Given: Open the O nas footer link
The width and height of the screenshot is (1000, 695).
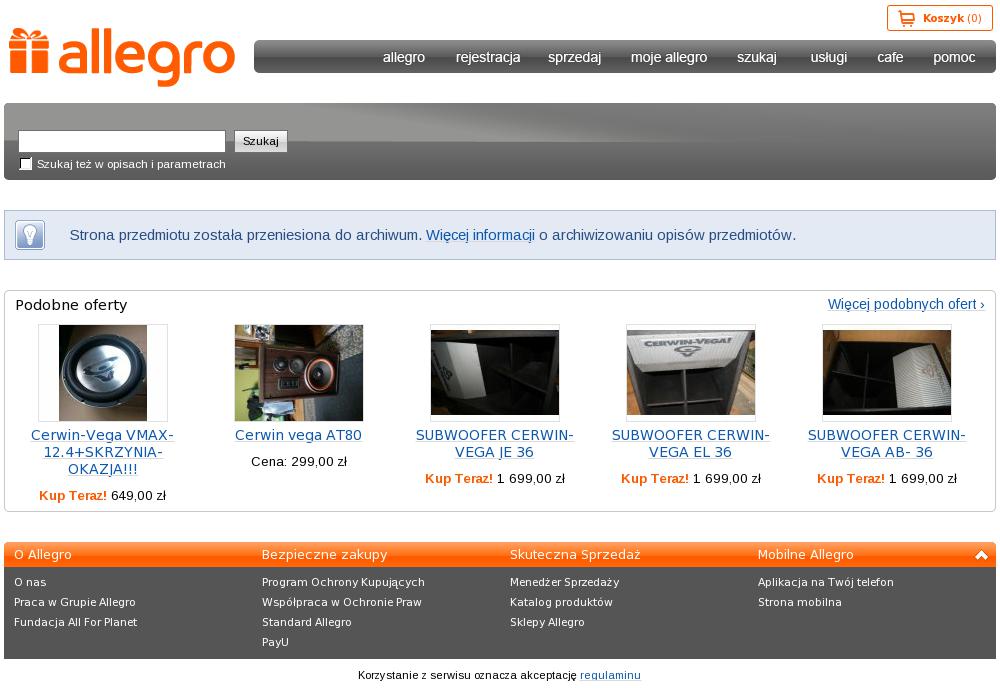Looking at the screenshot, I should 30,582.
